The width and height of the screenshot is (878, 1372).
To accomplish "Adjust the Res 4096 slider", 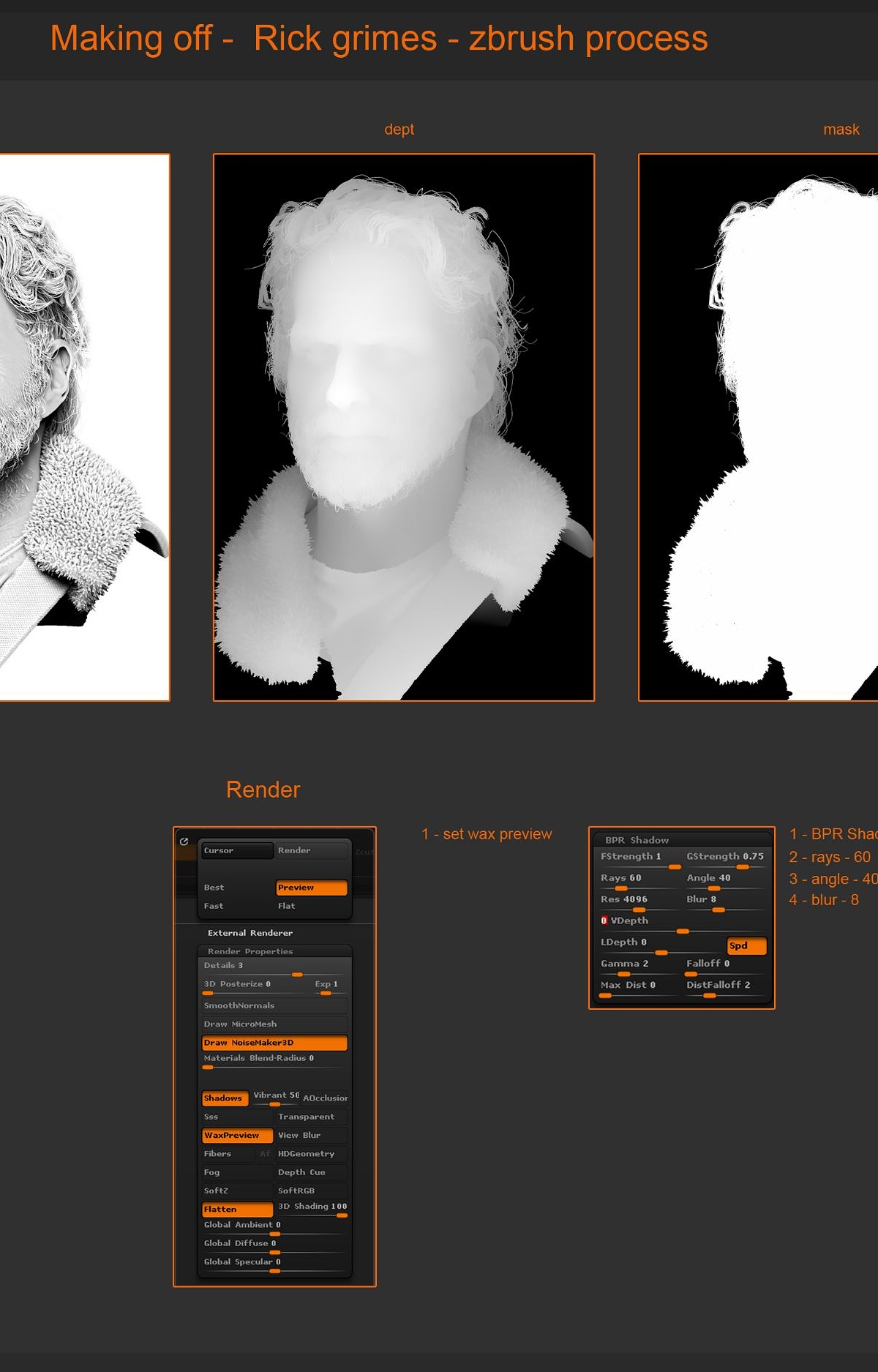I will (x=639, y=901).
